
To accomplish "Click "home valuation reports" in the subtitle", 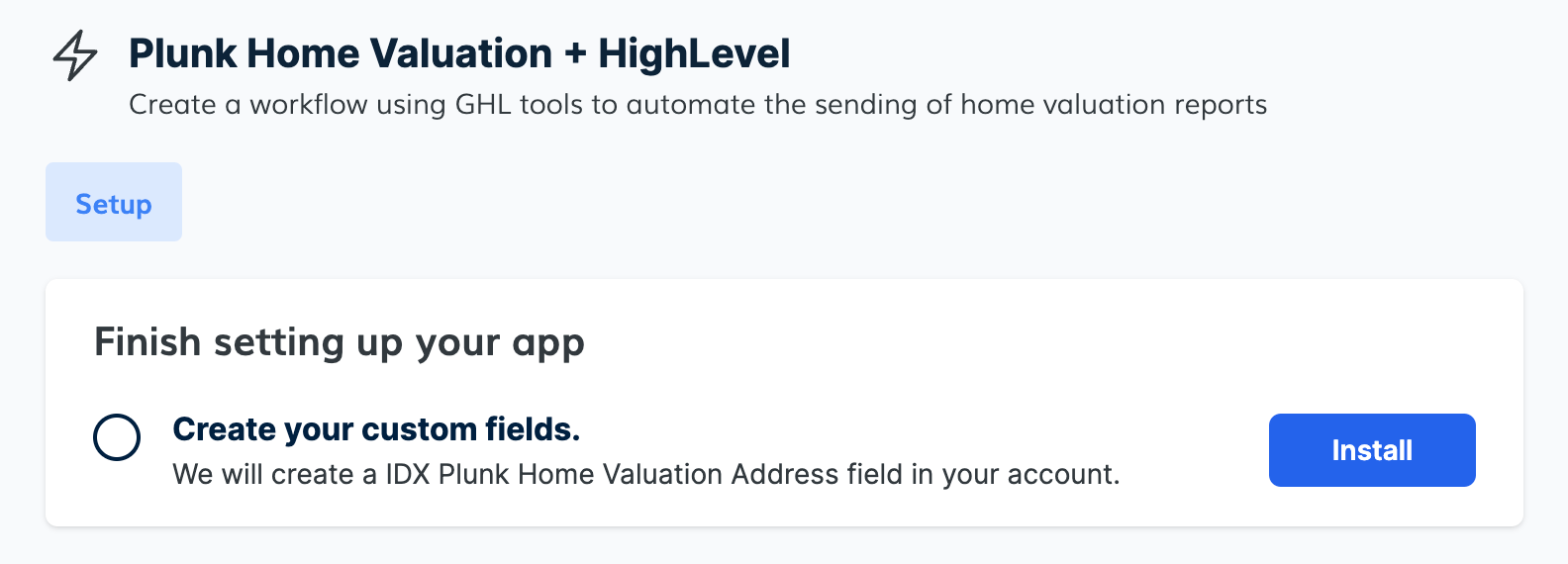I will 1114,105.
